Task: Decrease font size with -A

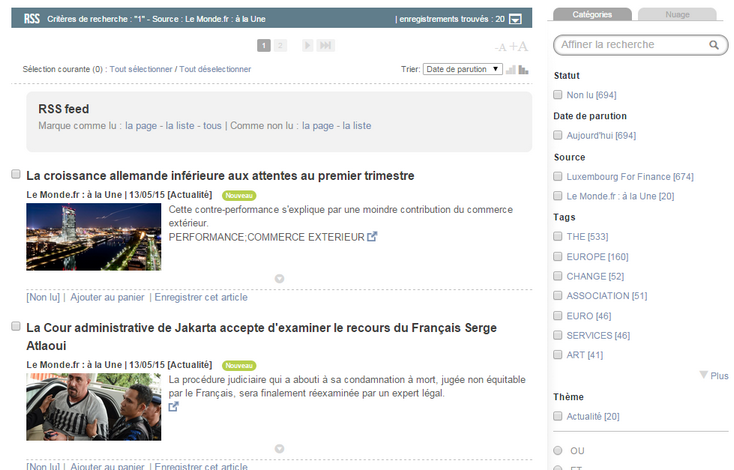Action: click(500, 47)
